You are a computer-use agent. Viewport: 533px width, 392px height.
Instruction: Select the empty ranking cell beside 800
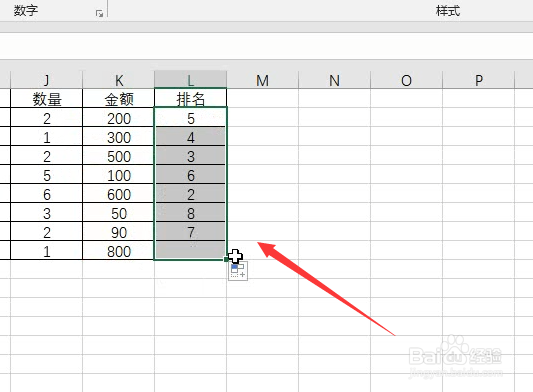click(x=191, y=251)
